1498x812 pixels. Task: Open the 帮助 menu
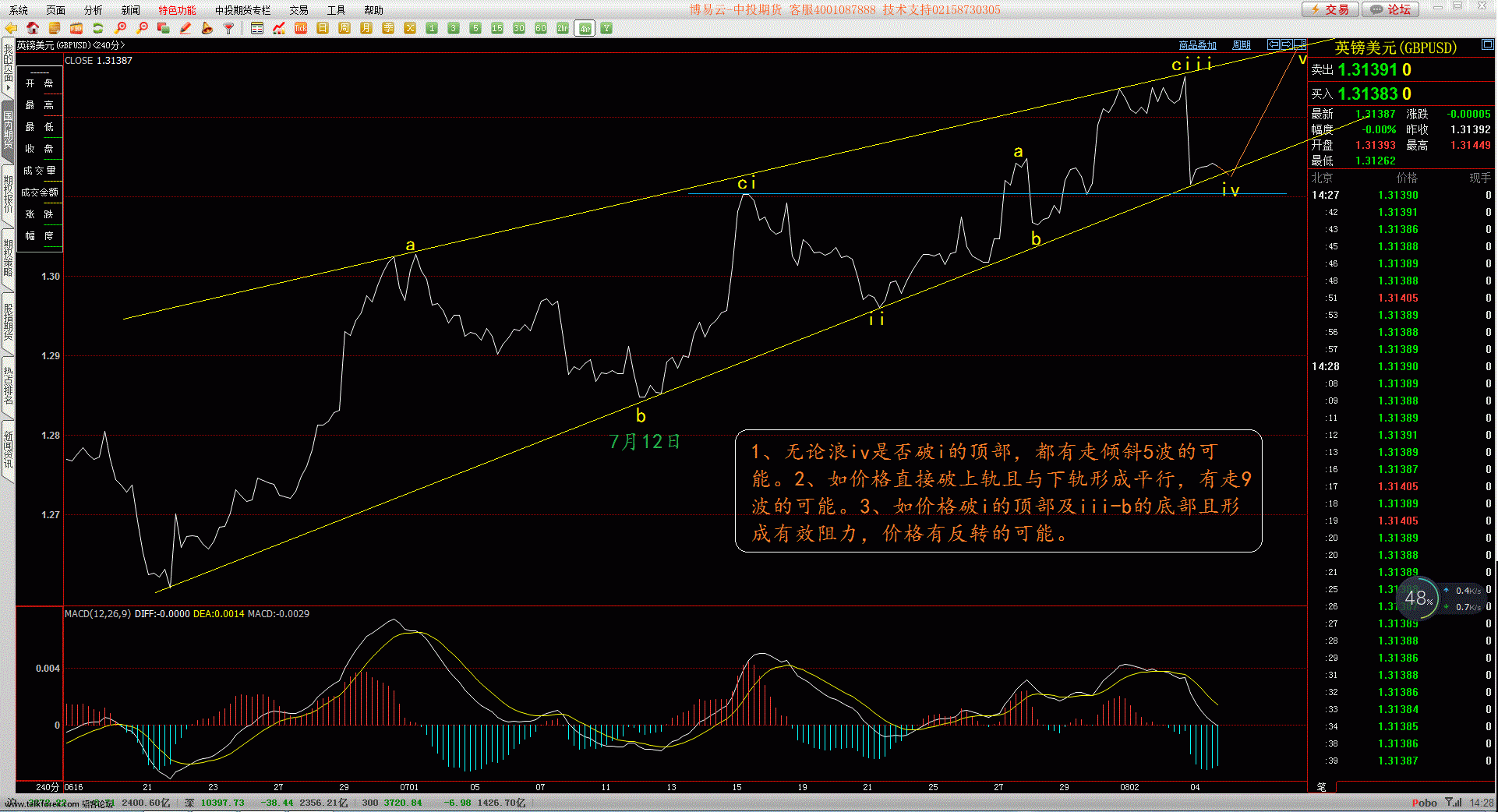tap(374, 10)
